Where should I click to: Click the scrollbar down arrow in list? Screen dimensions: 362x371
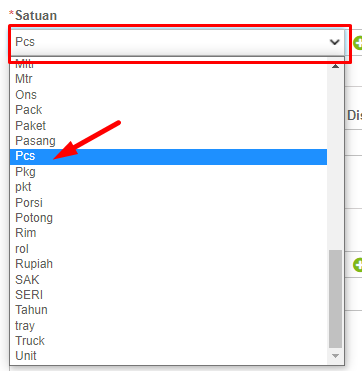[335, 356]
